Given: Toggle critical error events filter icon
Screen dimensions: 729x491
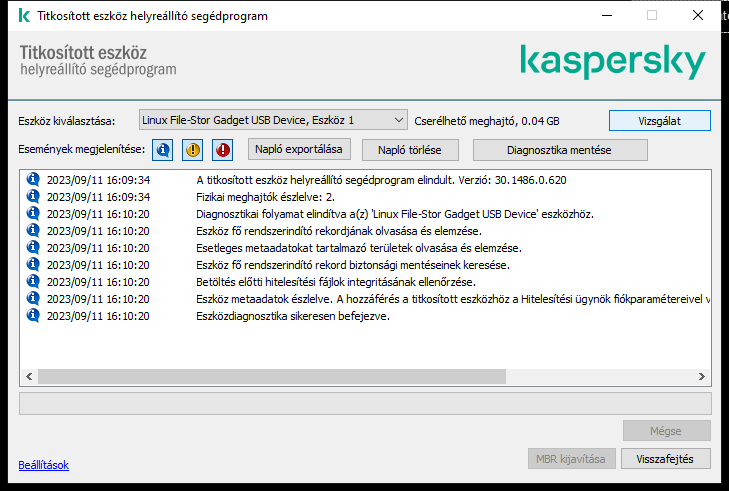Looking at the screenshot, I should pyautogui.click(x=223, y=150).
